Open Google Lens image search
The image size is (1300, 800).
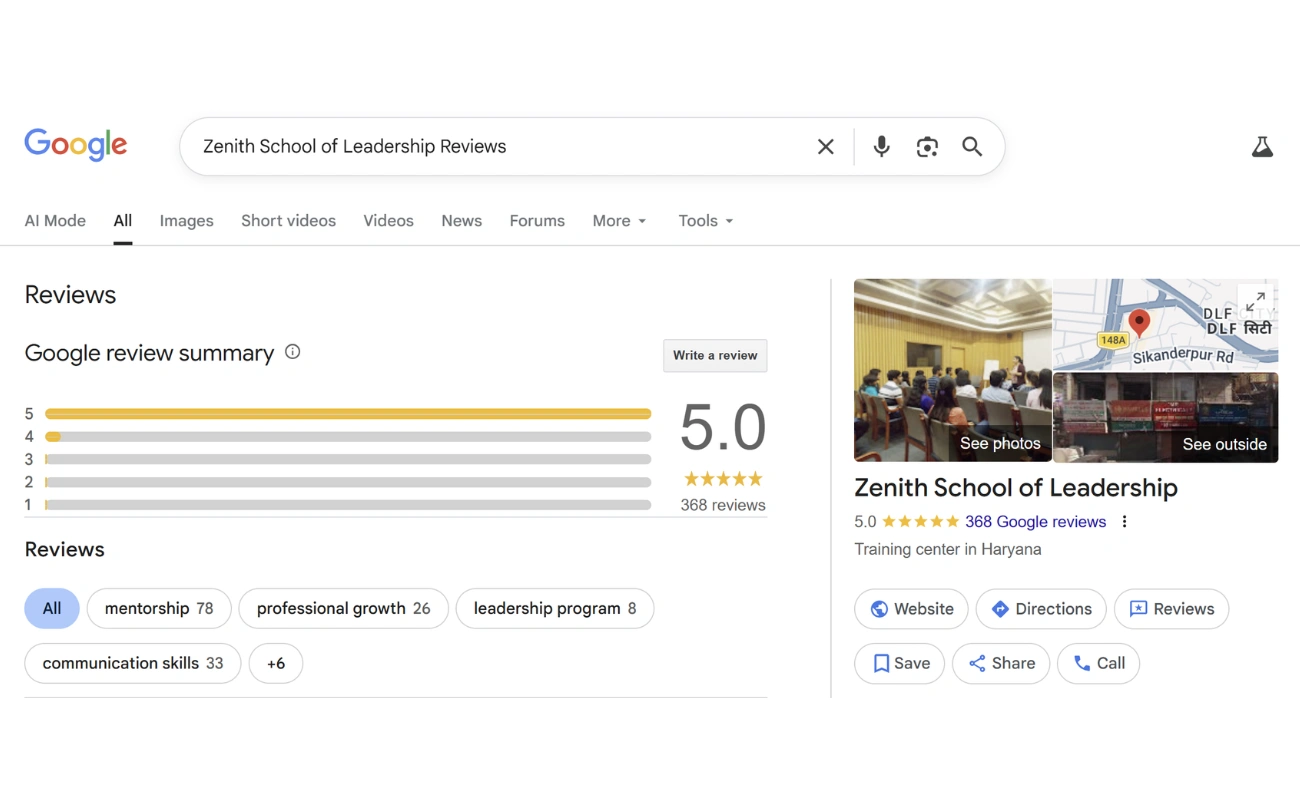point(927,147)
